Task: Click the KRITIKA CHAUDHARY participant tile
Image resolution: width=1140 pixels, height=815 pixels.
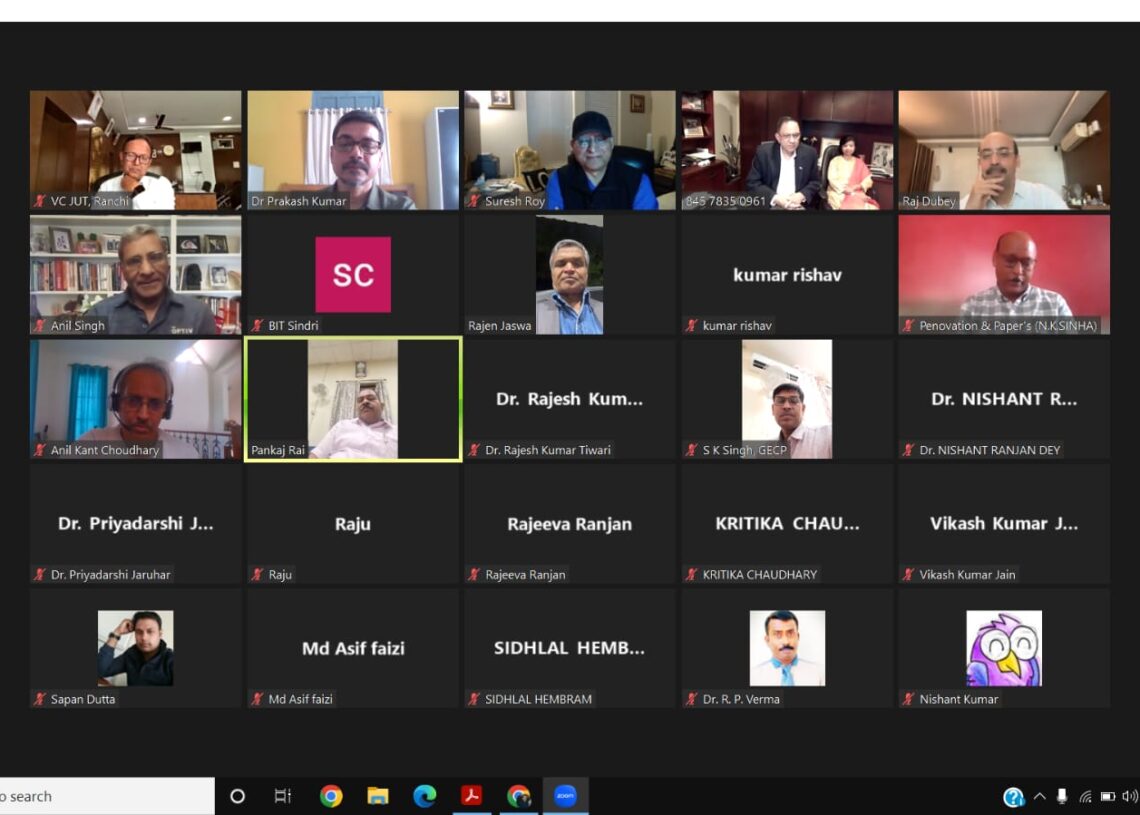Action: [787, 524]
